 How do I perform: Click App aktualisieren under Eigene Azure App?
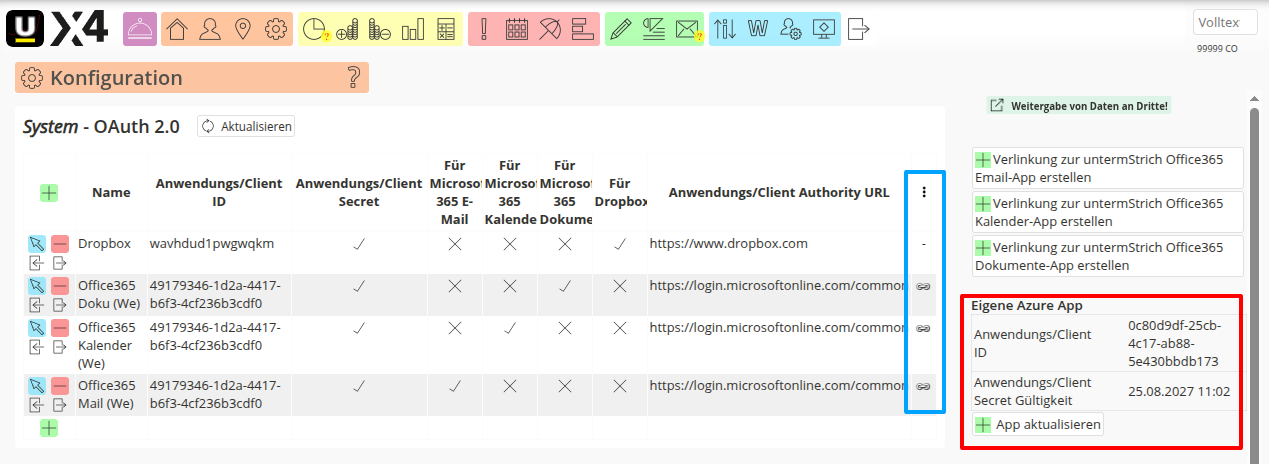pyautogui.click(x=1038, y=425)
